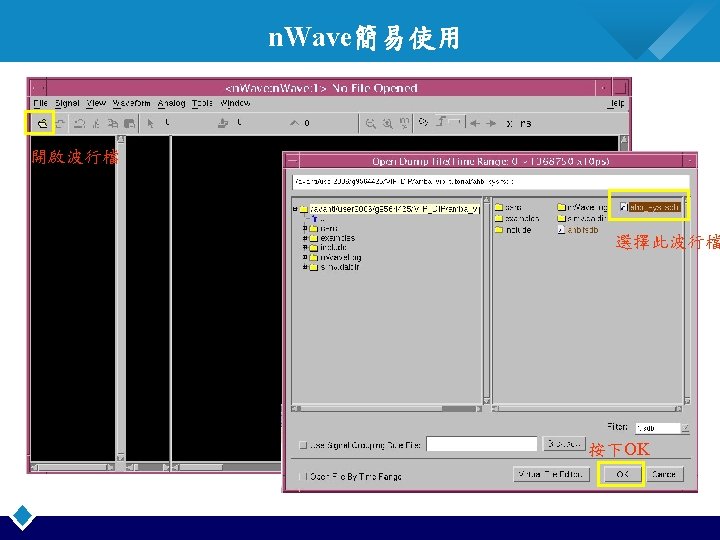Click OK in Open Dump File dialog
The image size is (720, 540).
622,474
